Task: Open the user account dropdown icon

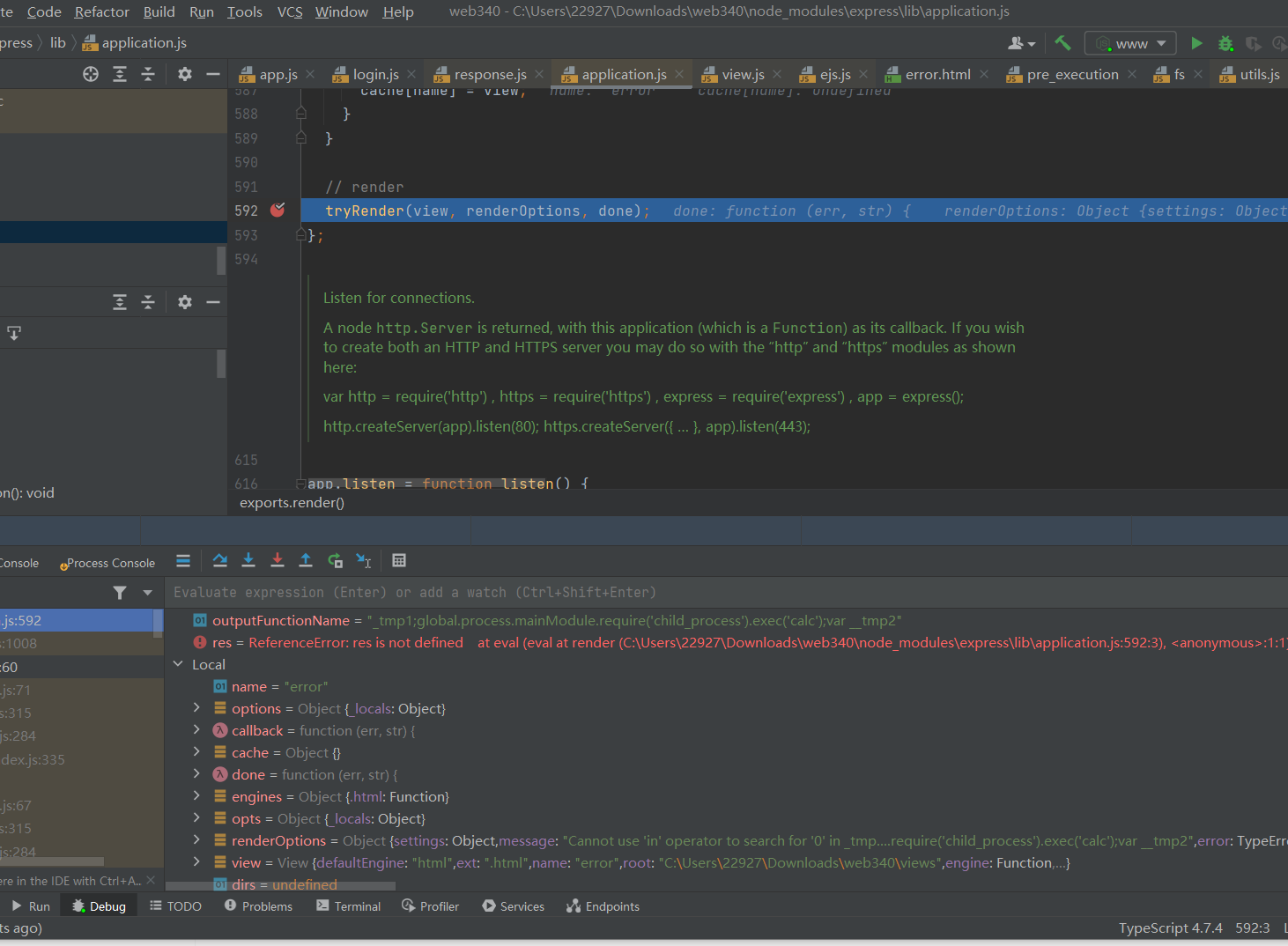Action: coord(1022,43)
